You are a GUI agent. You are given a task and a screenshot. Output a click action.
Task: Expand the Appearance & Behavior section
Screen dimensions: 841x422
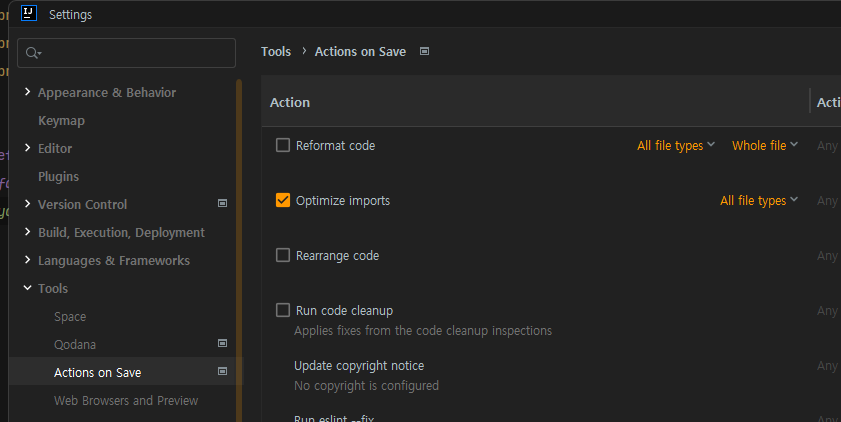27,92
